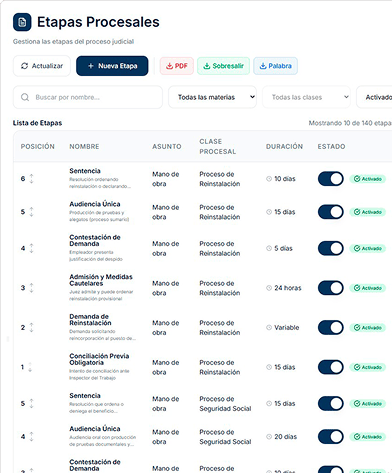Click the Variable duration value
Viewport: 392px width, 473px height.
287,328
